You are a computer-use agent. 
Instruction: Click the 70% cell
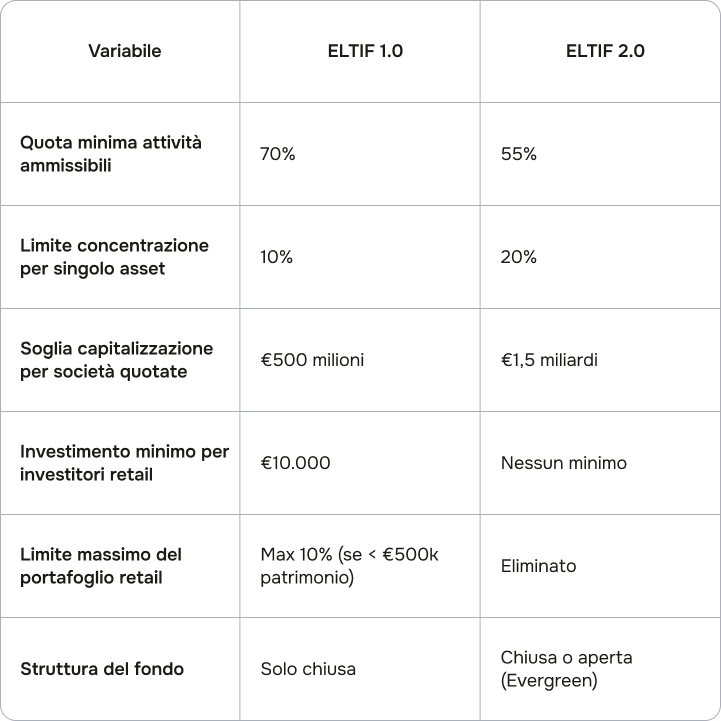278,154
